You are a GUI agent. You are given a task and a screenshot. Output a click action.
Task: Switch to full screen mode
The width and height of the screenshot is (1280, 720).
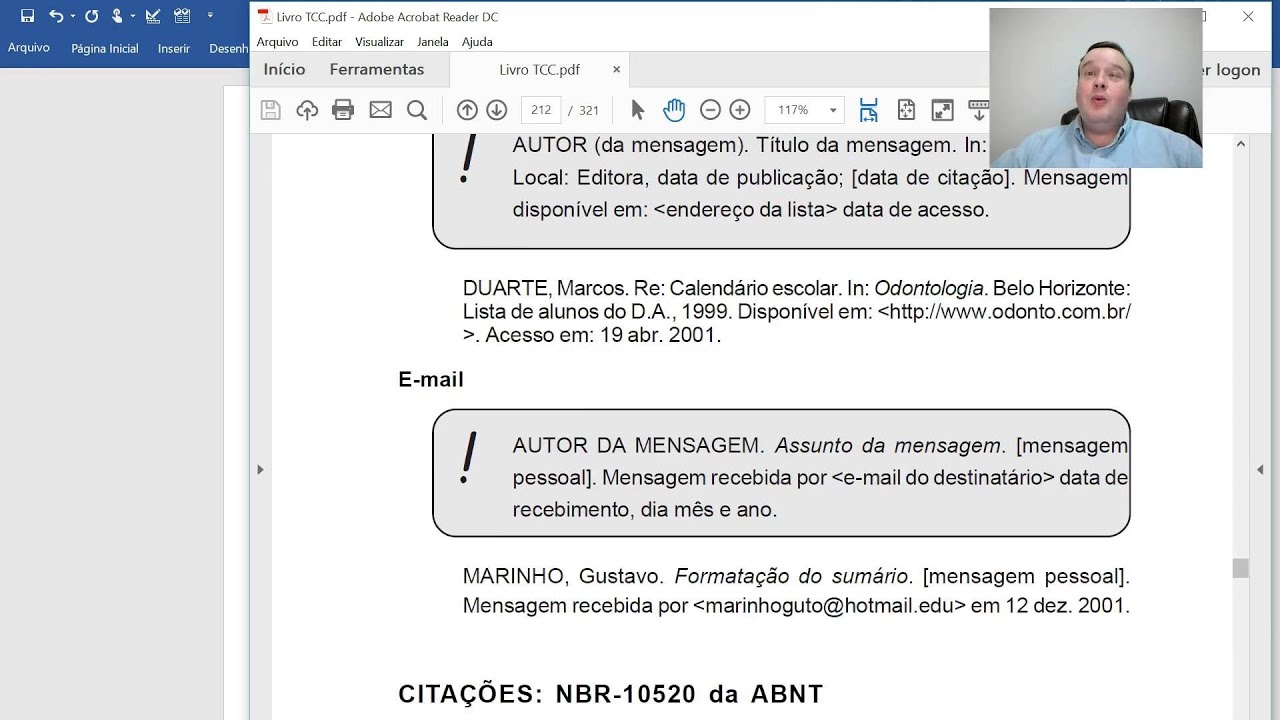click(942, 110)
